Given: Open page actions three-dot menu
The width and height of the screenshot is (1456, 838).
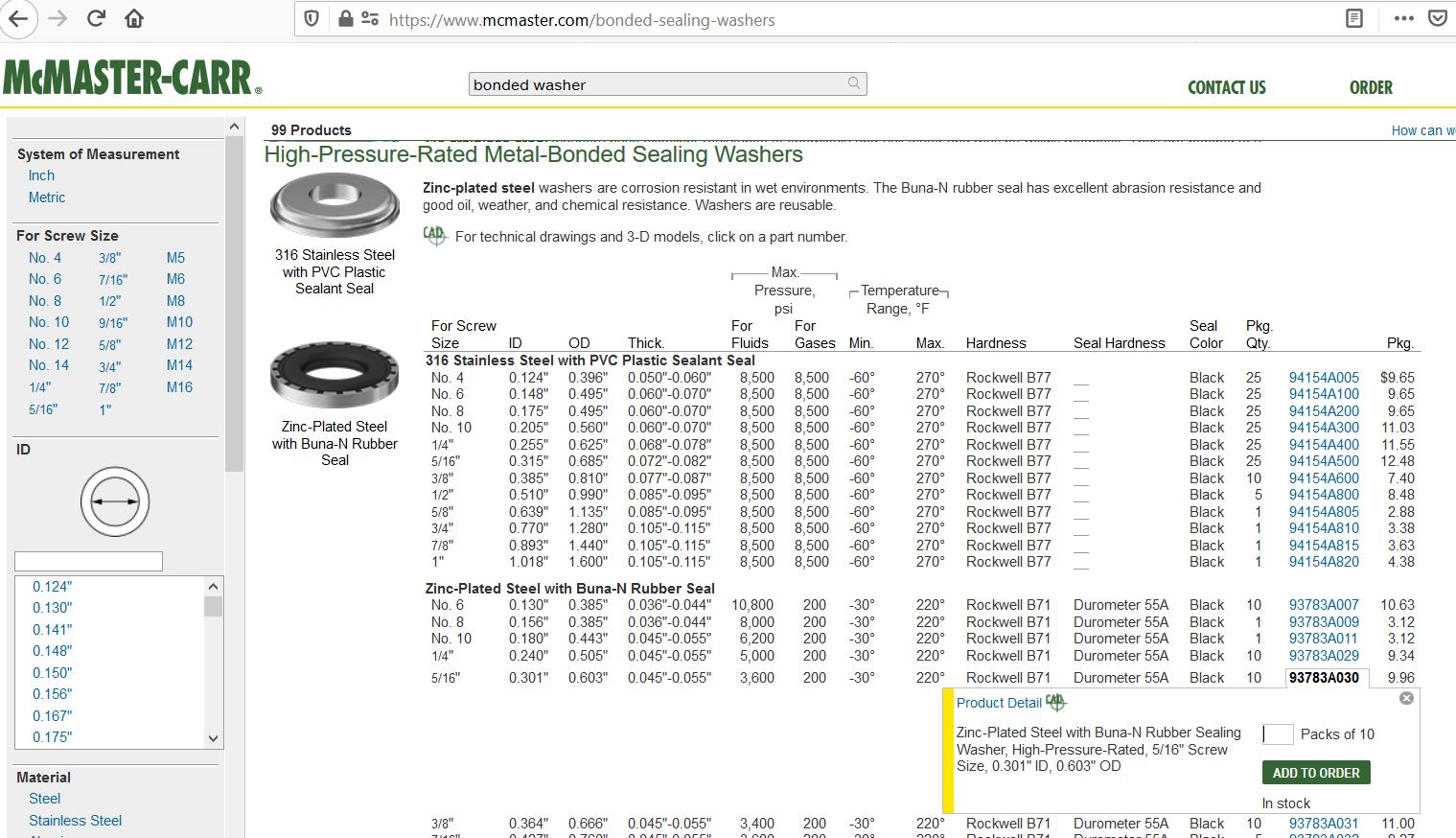Looking at the screenshot, I should [x=1404, y=18].
